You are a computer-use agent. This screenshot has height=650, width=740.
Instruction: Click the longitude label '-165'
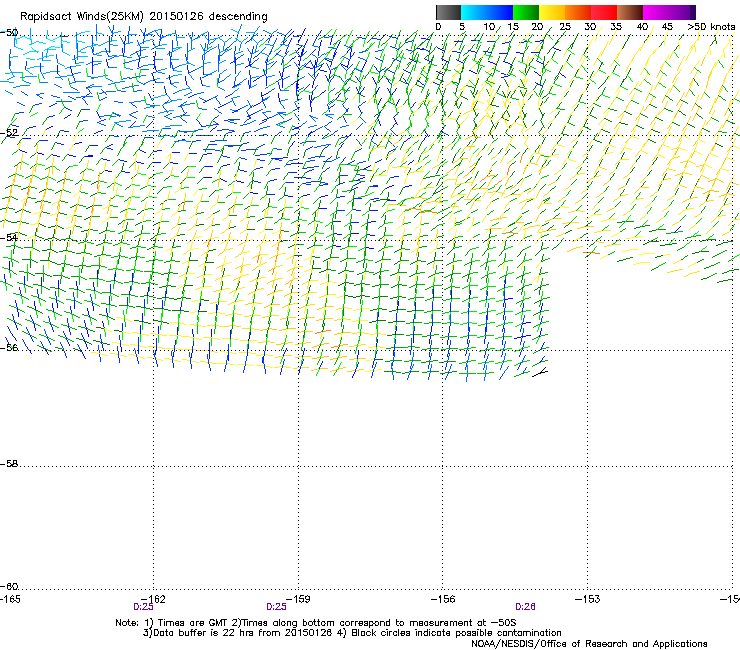[x=10, y=599]
